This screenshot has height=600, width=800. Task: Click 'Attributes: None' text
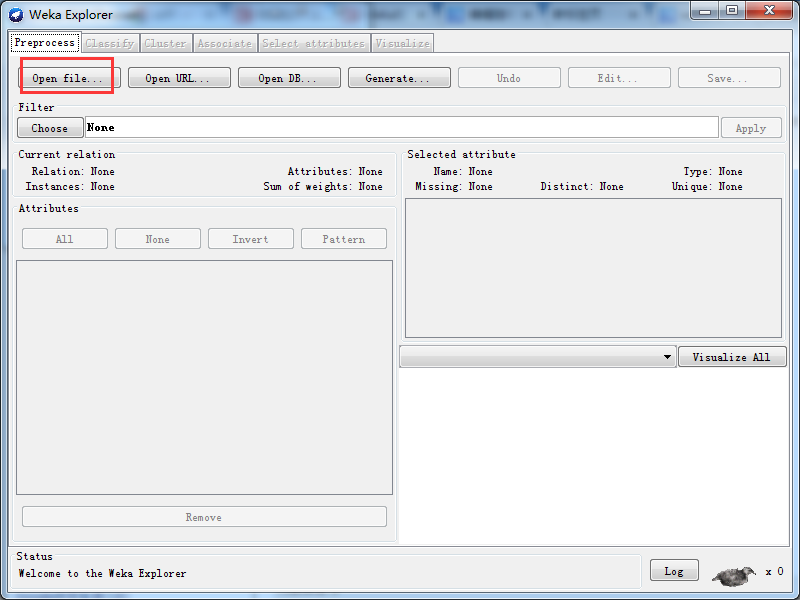(x=335, y=171)
